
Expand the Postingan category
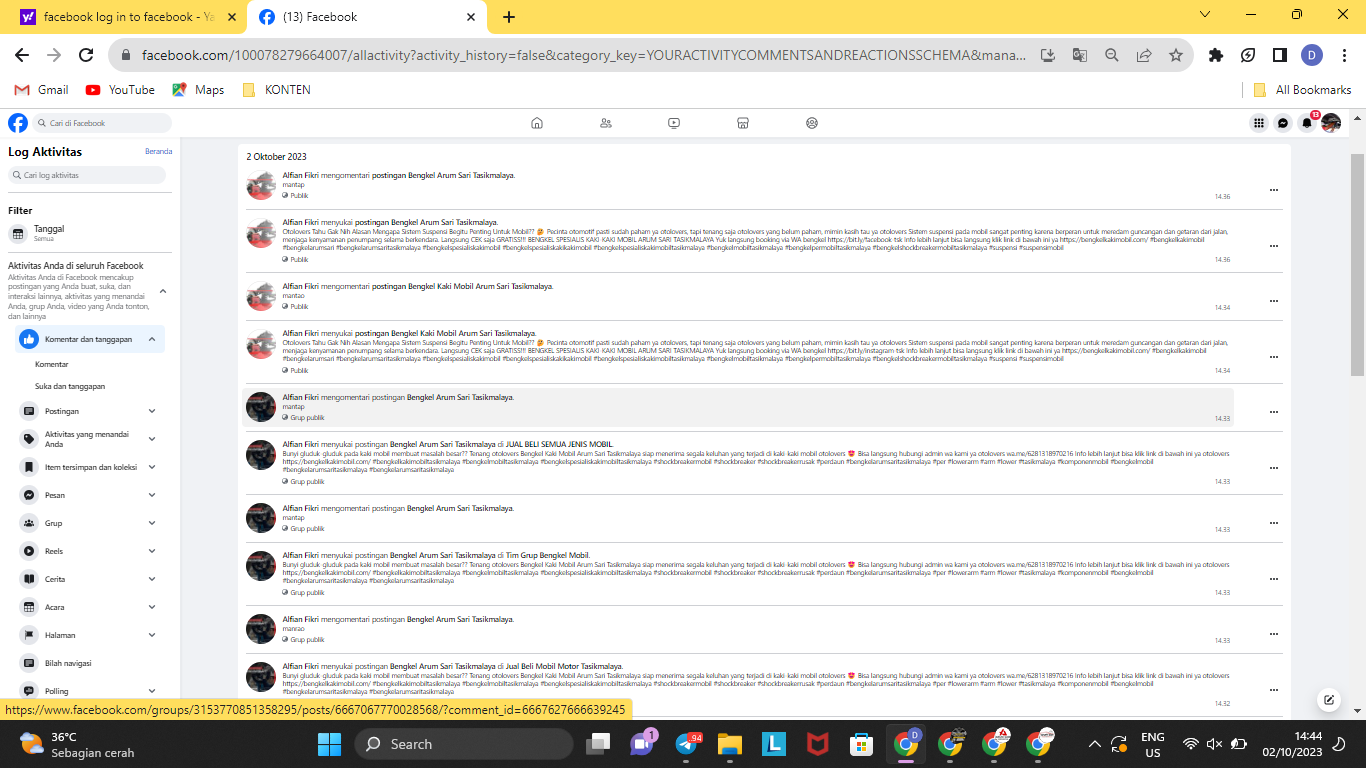[x=152, y=411]
